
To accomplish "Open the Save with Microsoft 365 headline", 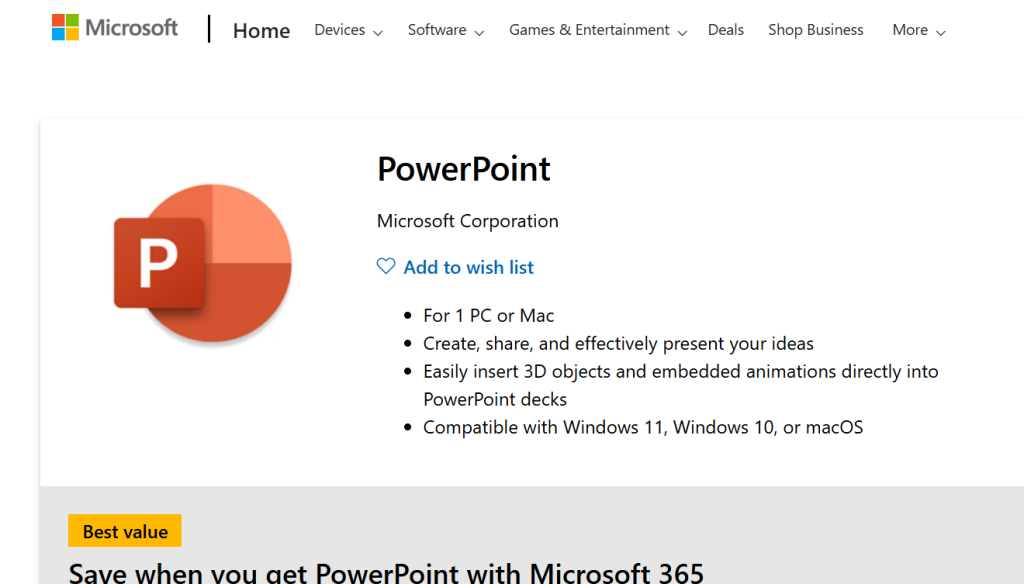I will [385, 571].
